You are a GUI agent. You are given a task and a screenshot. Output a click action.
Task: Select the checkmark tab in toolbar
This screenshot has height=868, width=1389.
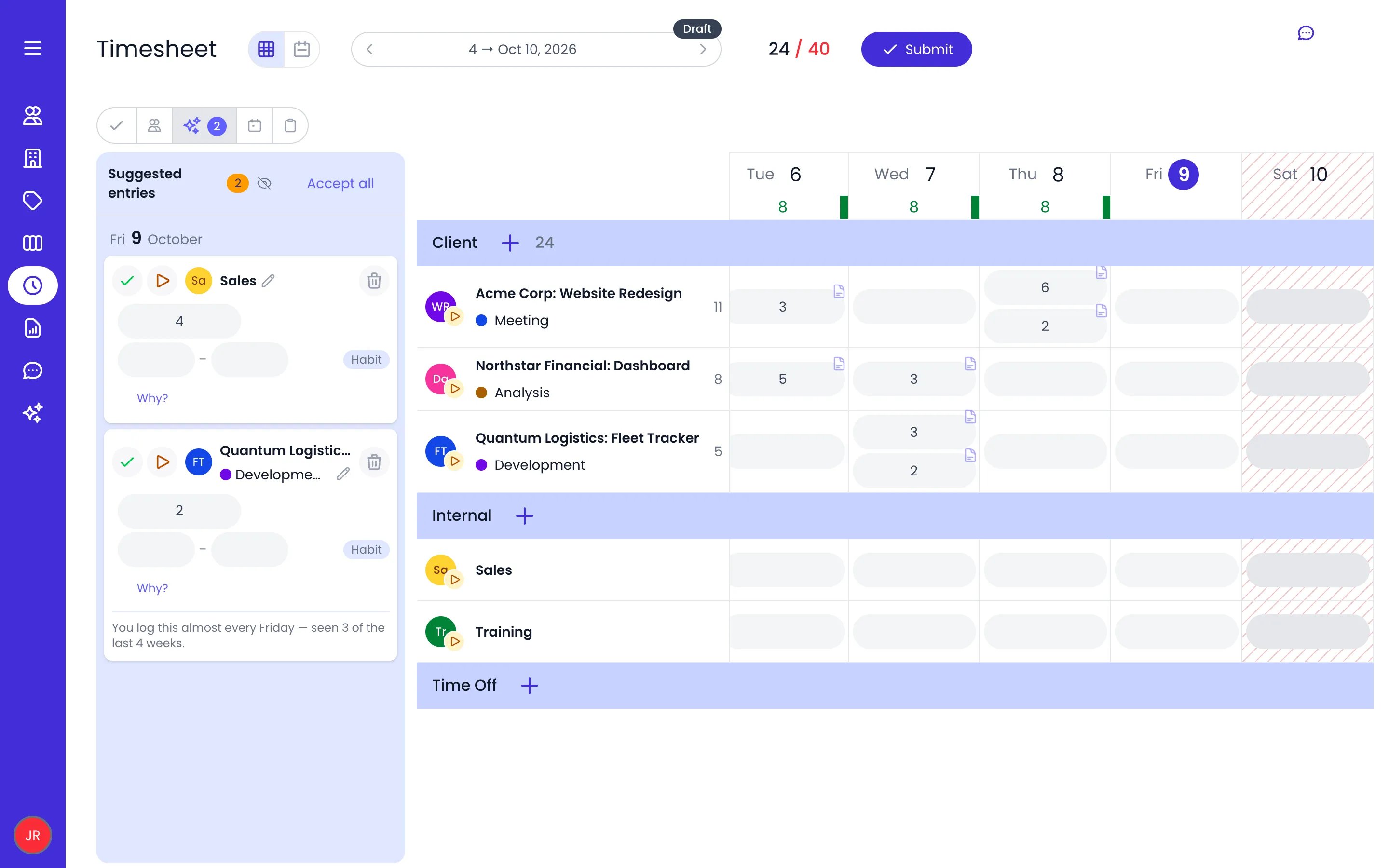[117, 125]
